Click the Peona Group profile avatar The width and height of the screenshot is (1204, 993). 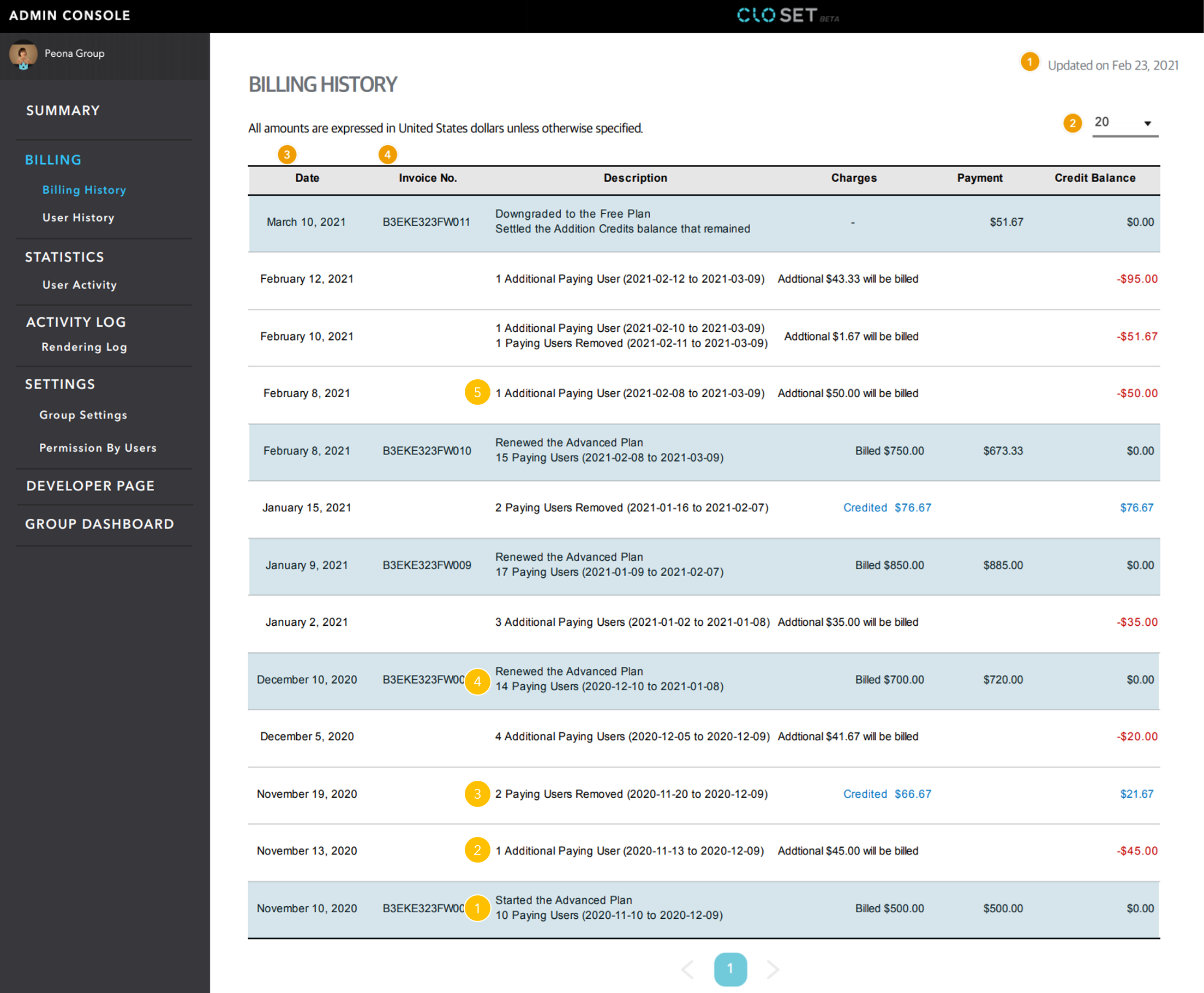(x=23, y=55)
